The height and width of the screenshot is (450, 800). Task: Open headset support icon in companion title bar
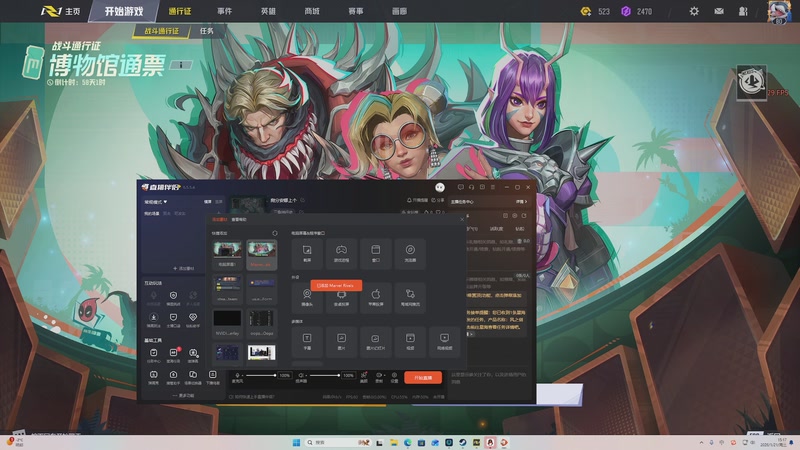pos(471,187)
